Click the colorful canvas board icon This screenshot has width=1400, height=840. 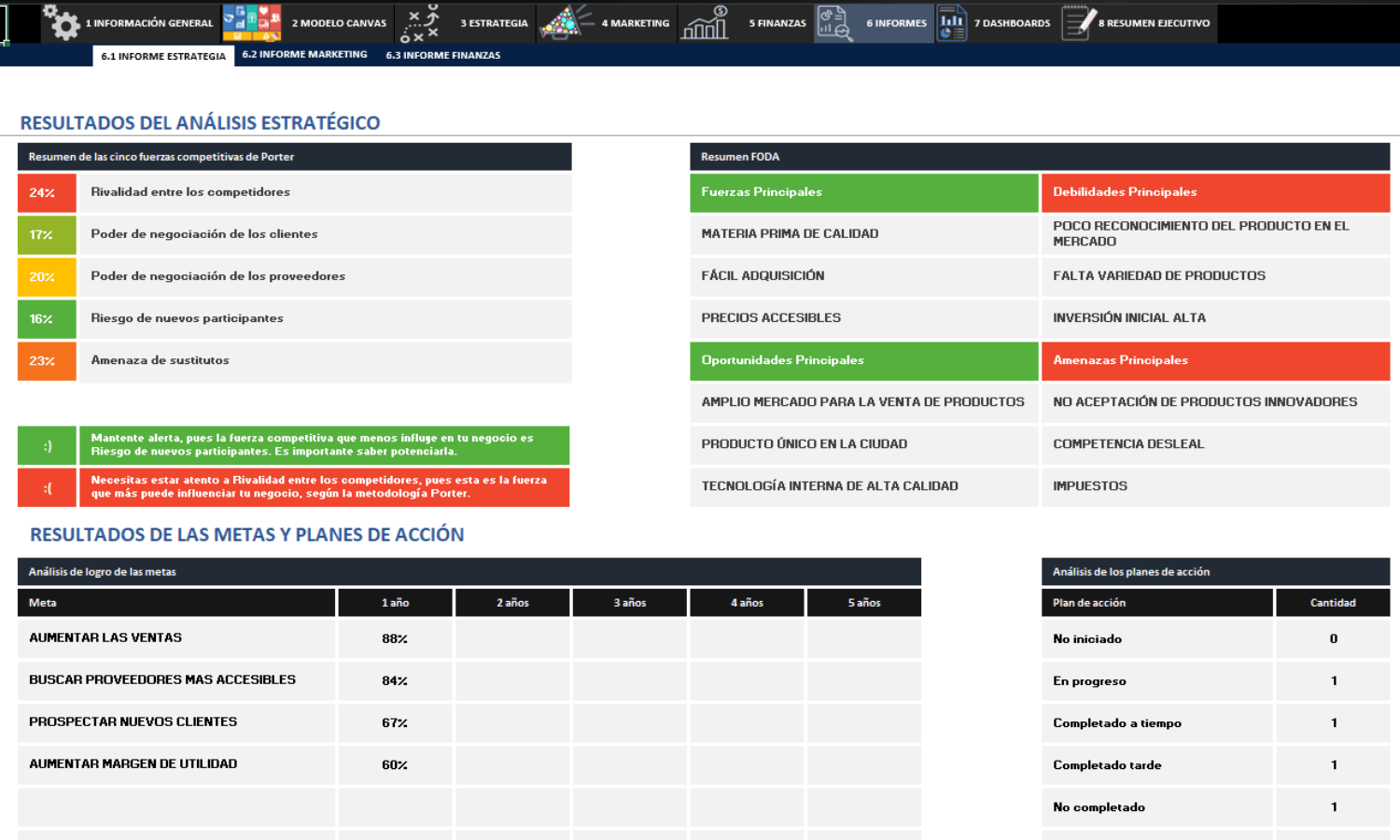tap(251, 22)
